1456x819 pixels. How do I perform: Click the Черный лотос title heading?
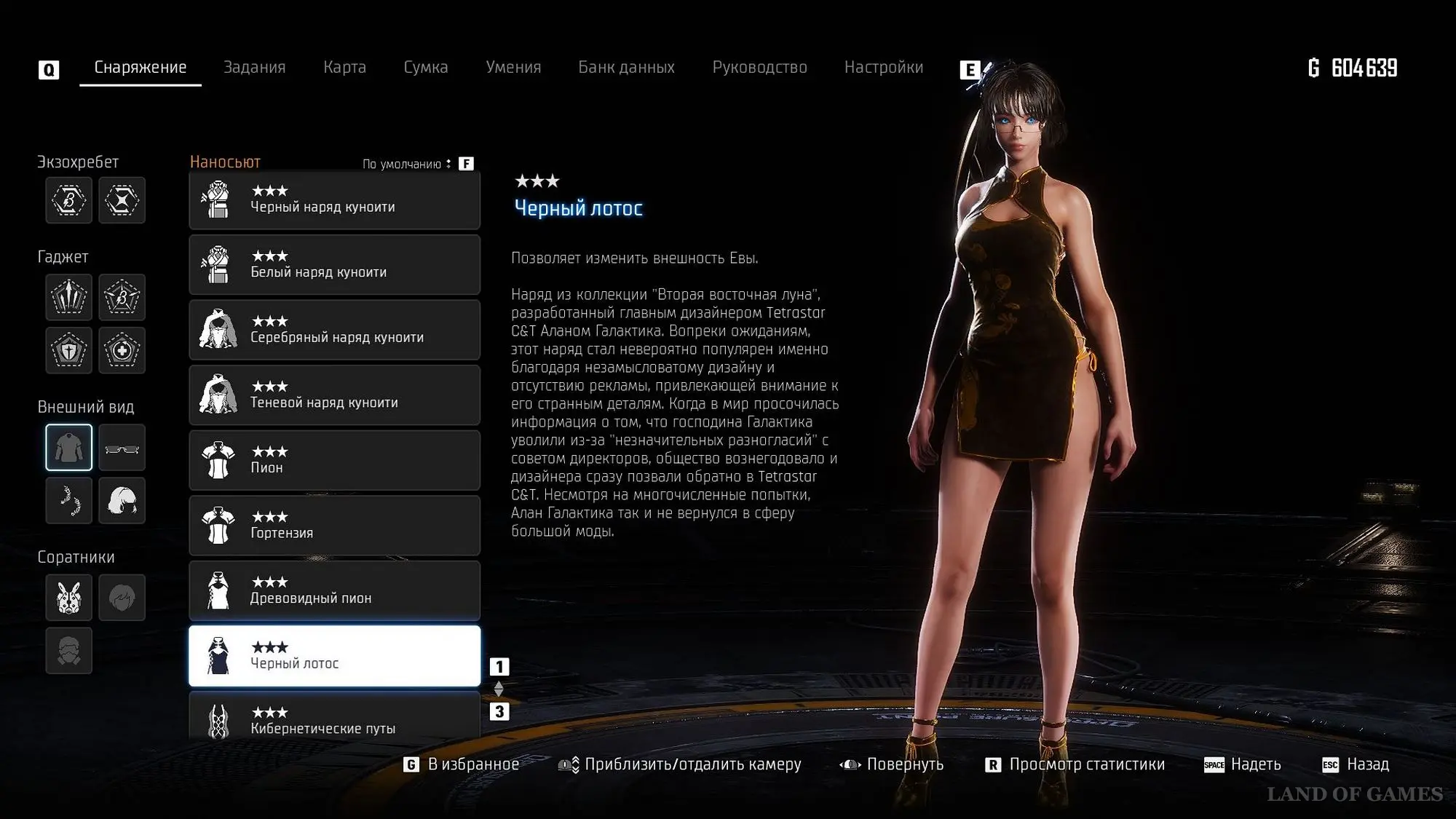(x=579, y=208)
